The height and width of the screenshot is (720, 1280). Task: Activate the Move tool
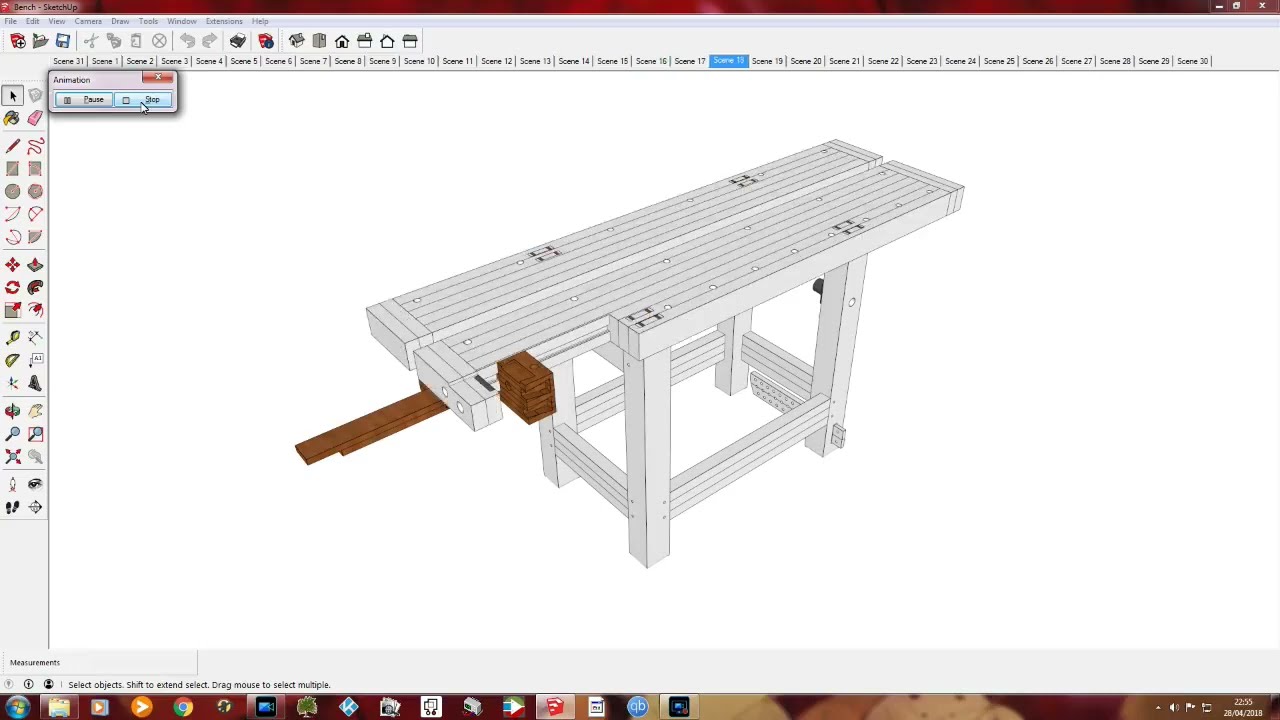[x=13, y=265]
